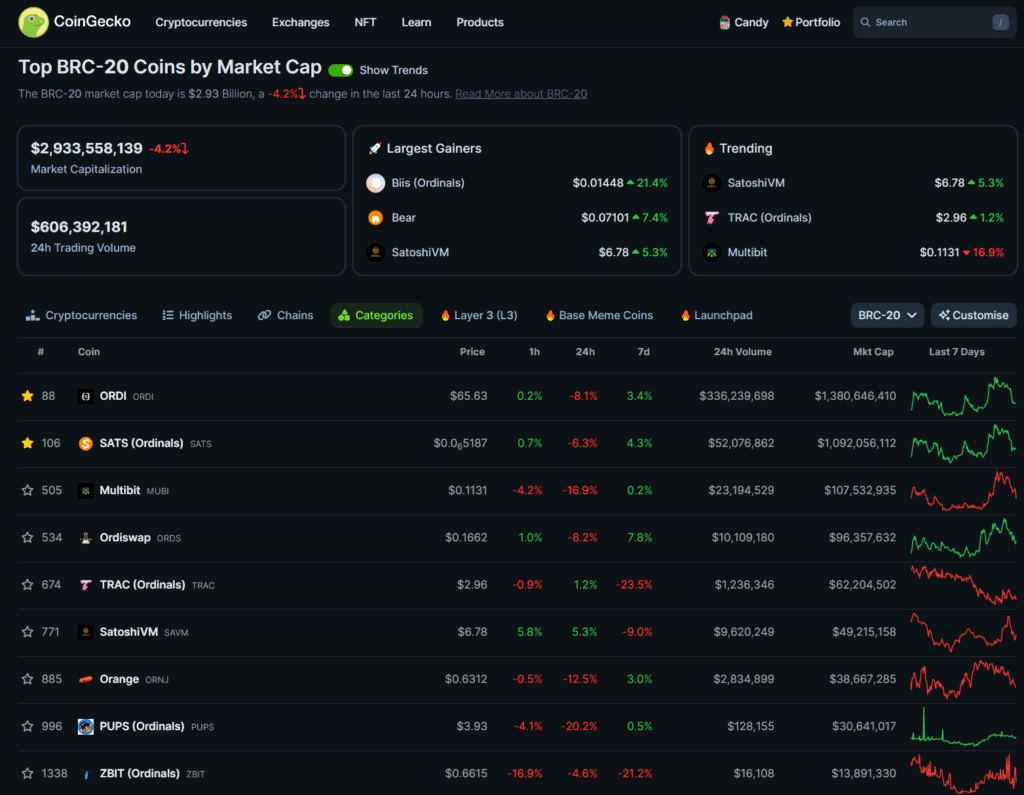1024x795 pixels.
Task: Open the Exchanges nav menu
Action: (x=300, y=22)
